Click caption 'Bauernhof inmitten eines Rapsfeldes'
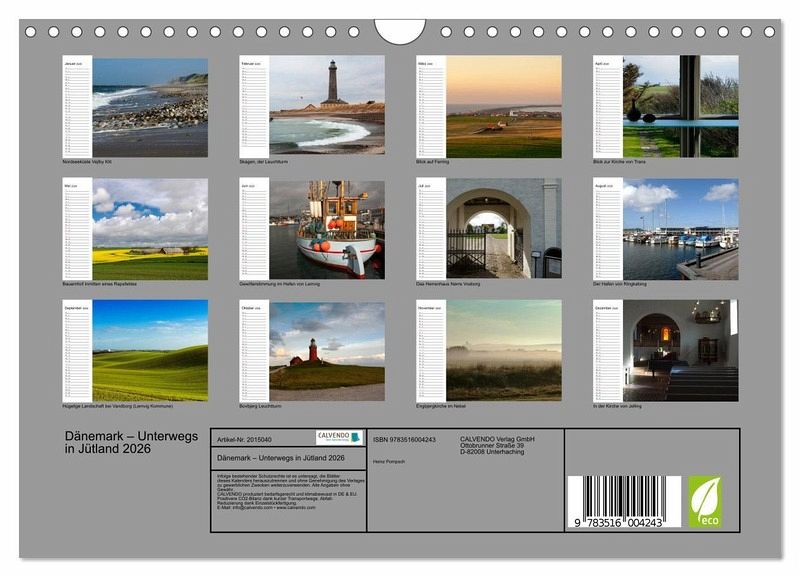The height and width of the screenshot is (577, 800). [x=99, y=284]
